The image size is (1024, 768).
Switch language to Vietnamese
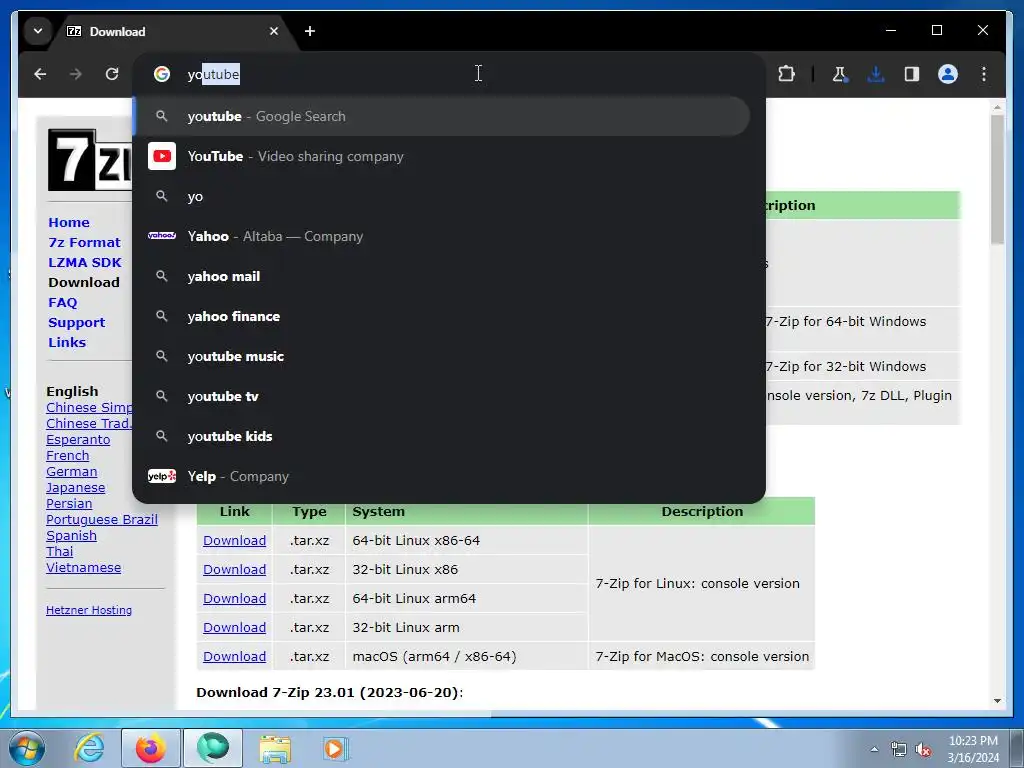pos(84,568)
